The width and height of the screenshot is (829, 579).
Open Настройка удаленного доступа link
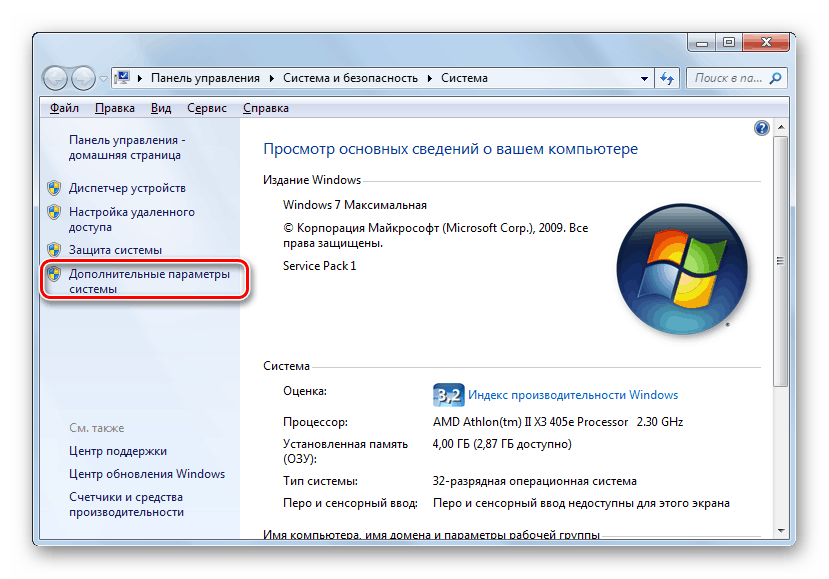click(132, 219)
